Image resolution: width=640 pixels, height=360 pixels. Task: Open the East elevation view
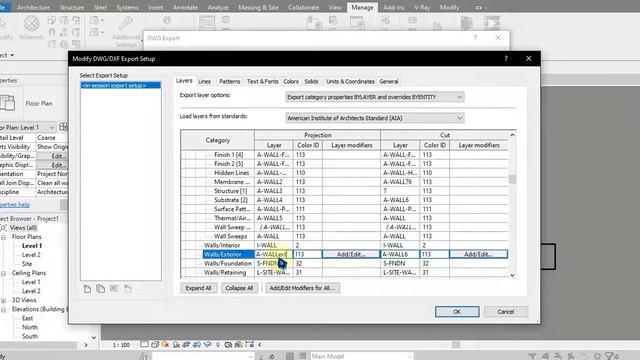click(x=27, y=318)
